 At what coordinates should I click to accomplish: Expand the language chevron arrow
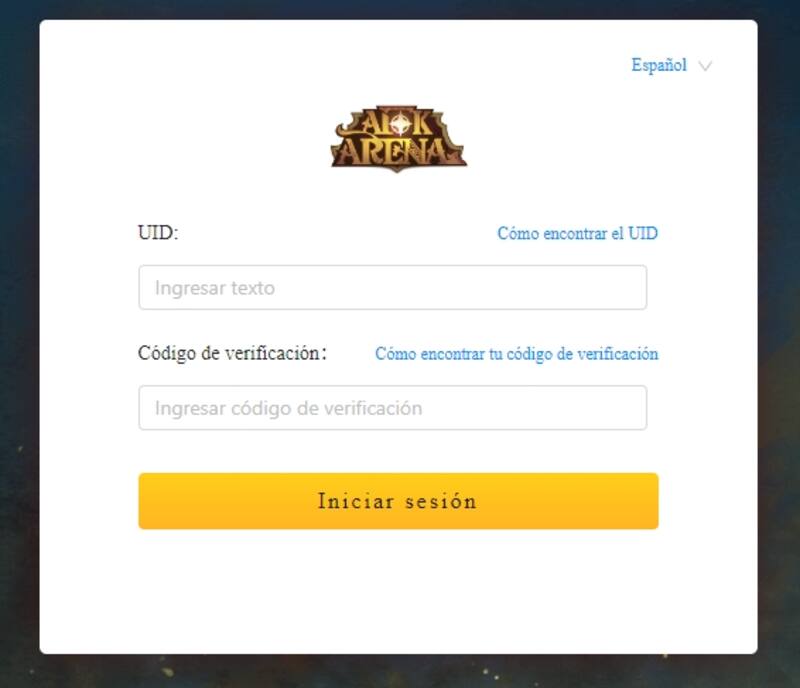(x=705, y=66)
